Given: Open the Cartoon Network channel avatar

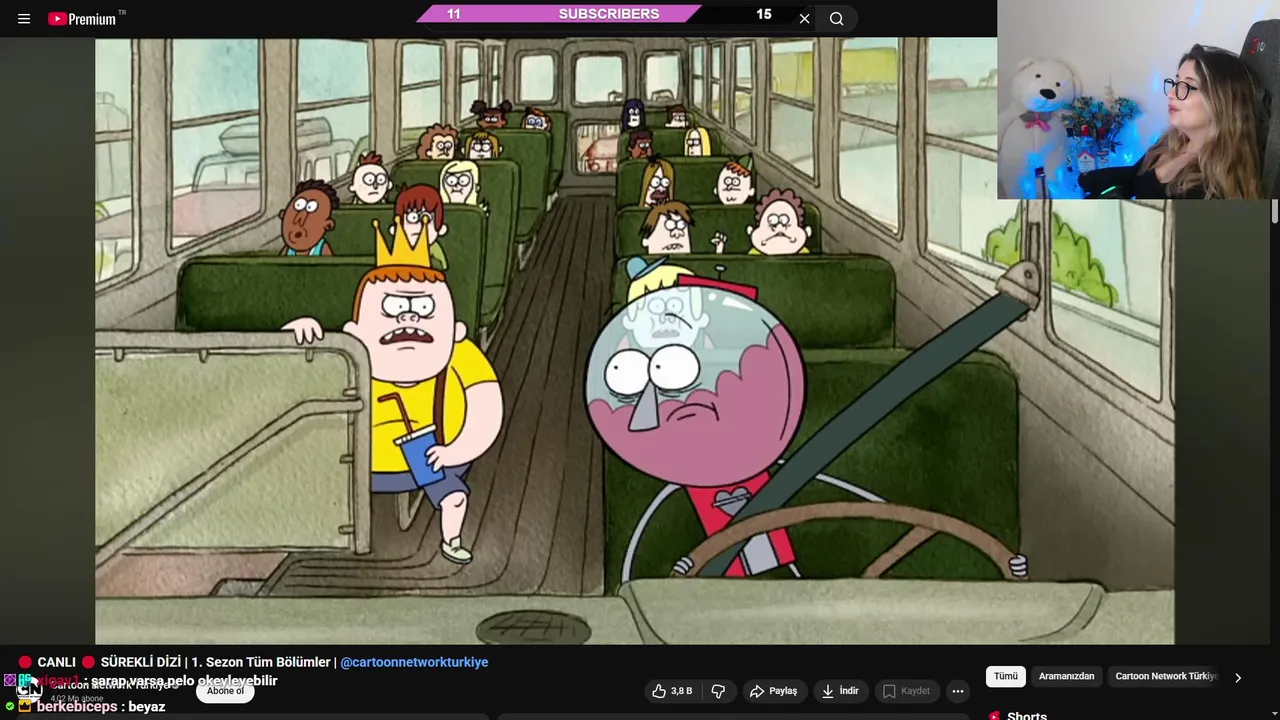Looking at the screenshot, I should coord(29,688).
